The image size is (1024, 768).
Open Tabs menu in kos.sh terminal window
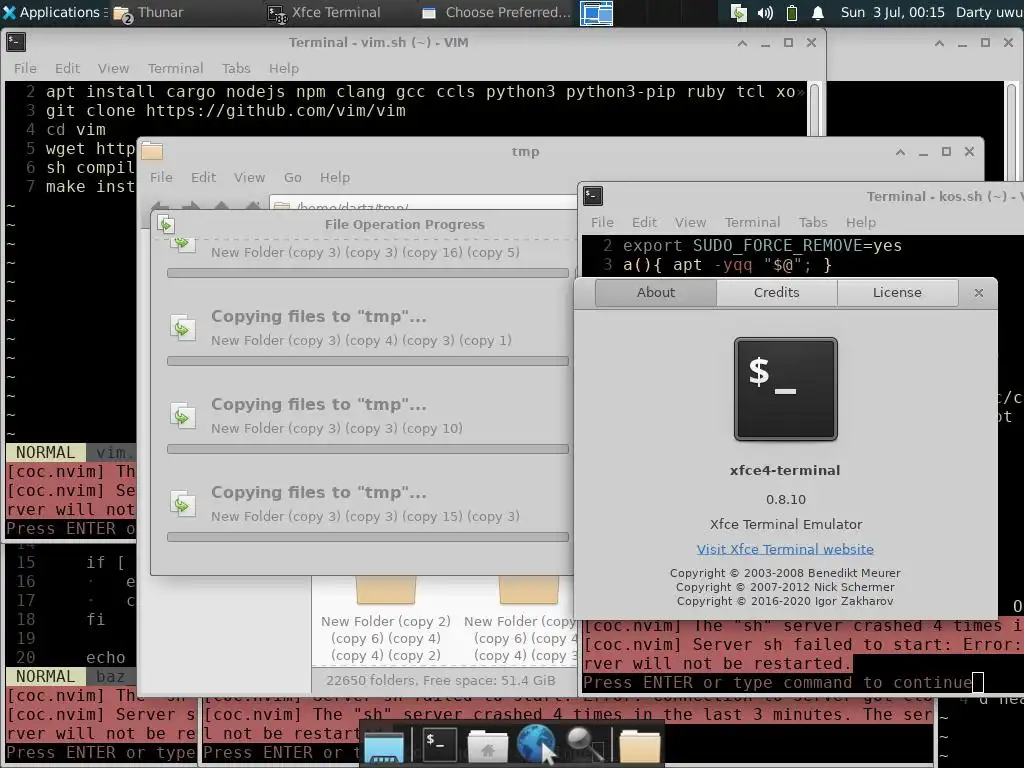click(813, 222)
